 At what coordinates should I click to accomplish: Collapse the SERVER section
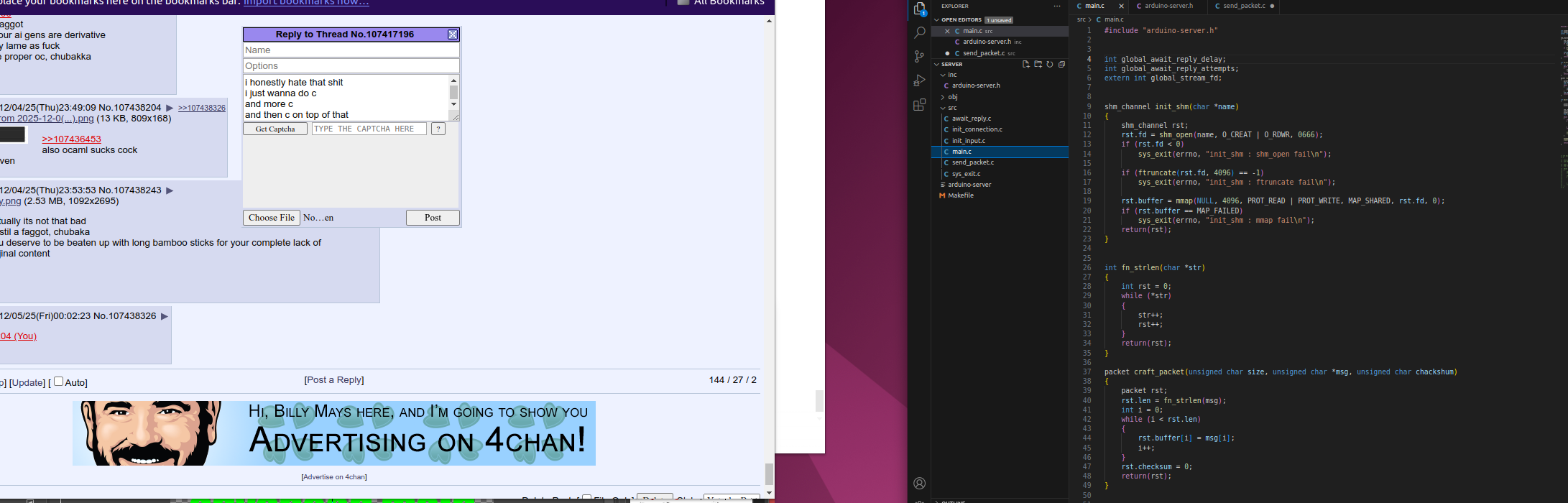point(936,64)
